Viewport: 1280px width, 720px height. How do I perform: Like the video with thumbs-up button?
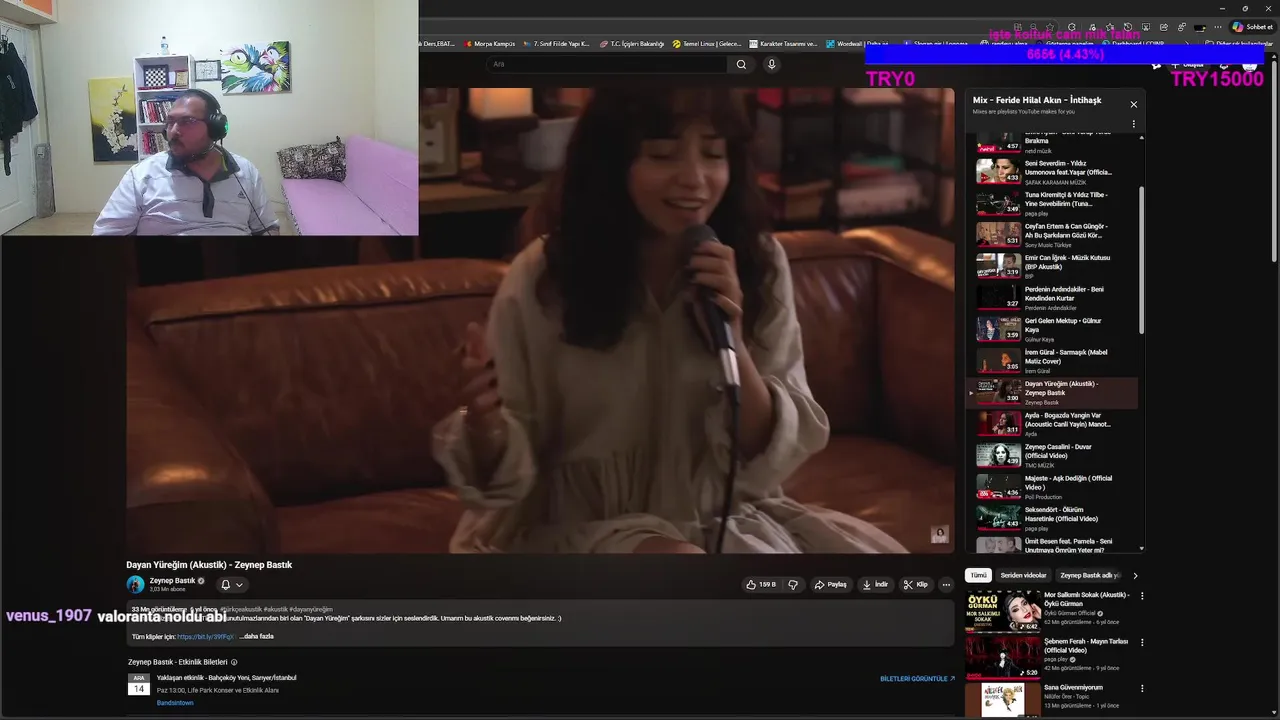pos(761,584)
